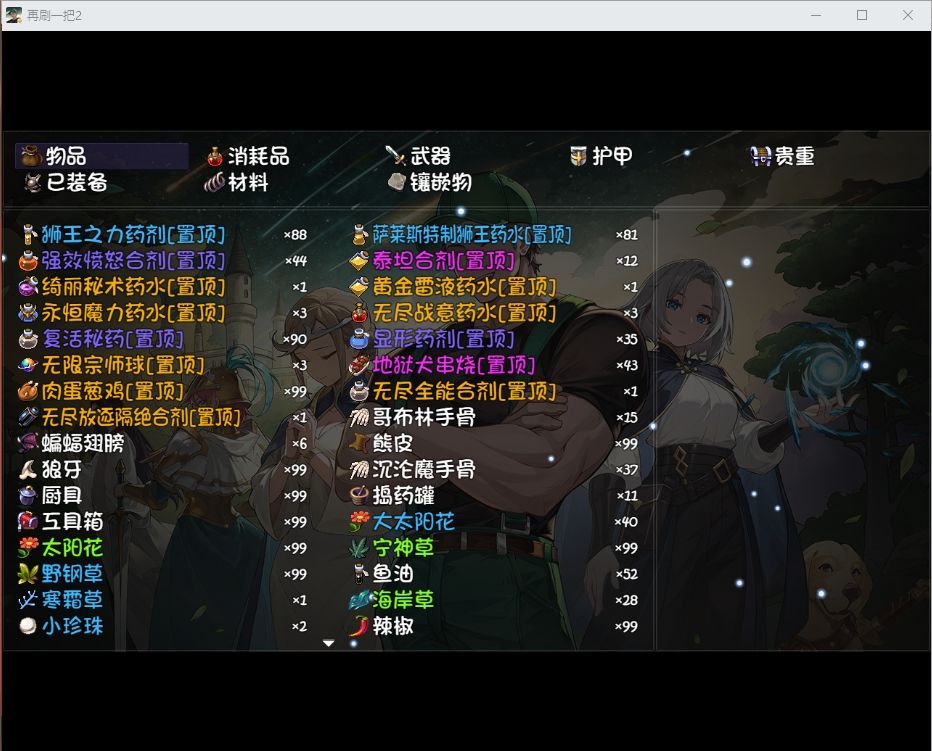Click the 工具箱 toolbox icon
The width and height of the screenshot is (932, 751).
[x=28, y=521]
